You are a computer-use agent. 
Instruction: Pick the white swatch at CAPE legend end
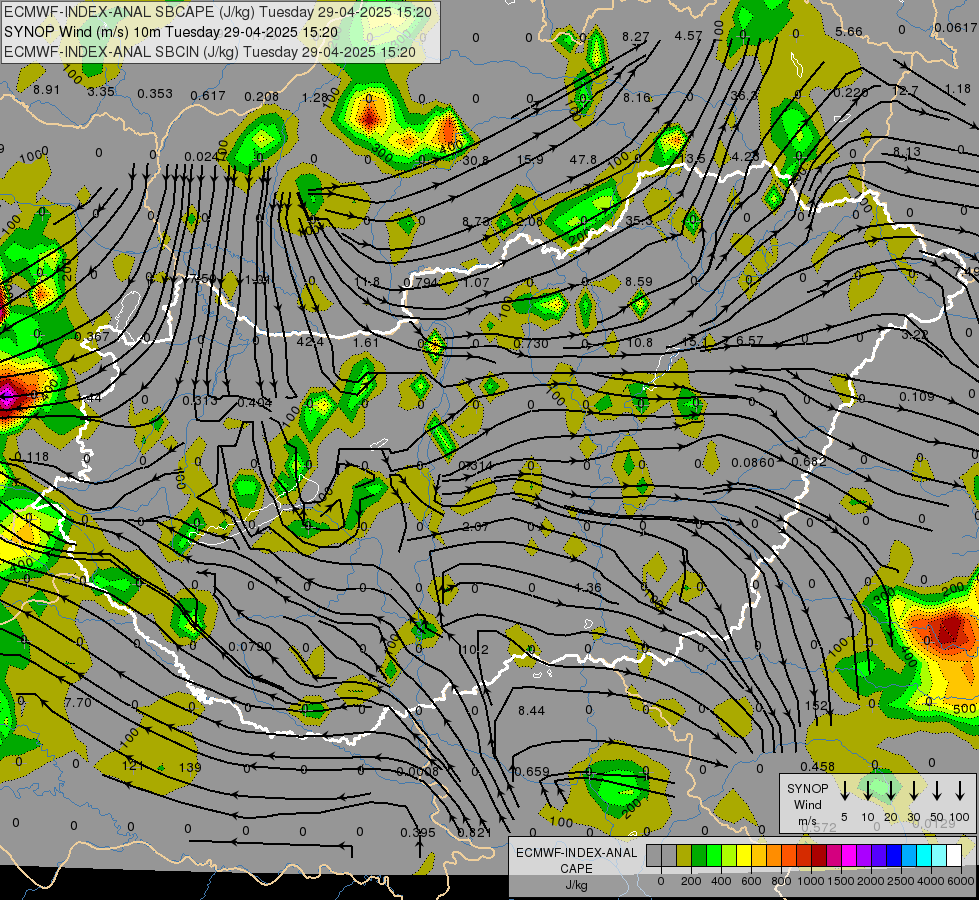pos(953,856)
